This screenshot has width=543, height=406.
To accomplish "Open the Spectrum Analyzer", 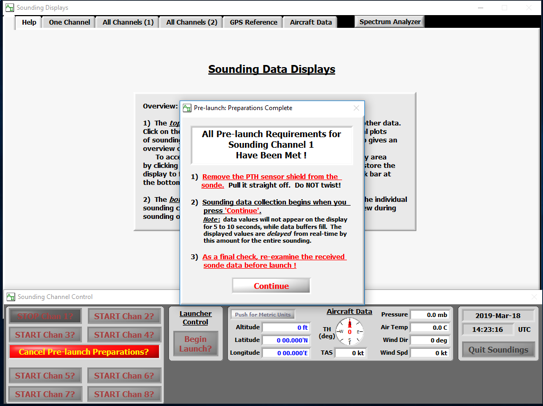I will click(x=390, y=21).
